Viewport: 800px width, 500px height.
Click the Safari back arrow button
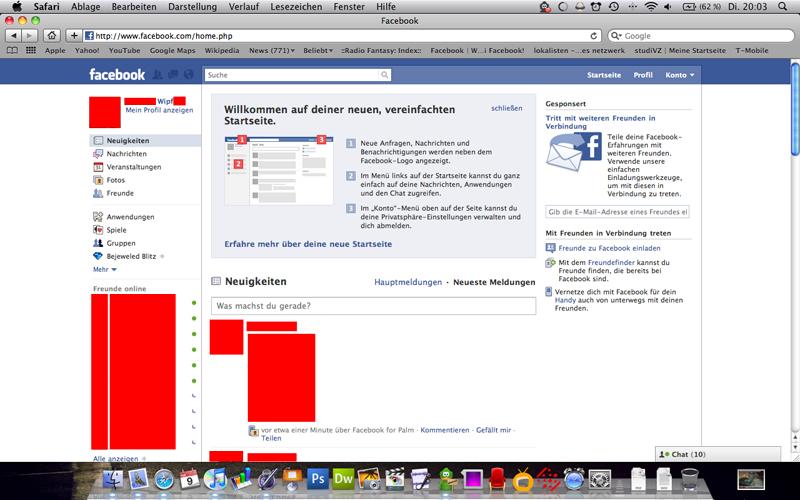[14, 36]
